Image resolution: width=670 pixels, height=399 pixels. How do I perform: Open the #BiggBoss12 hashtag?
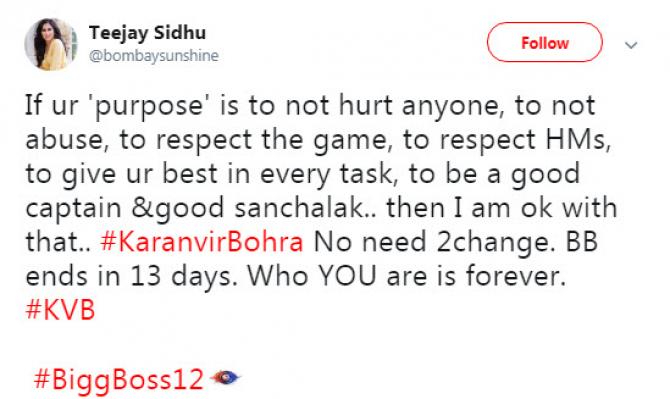(x=118, y=379)
